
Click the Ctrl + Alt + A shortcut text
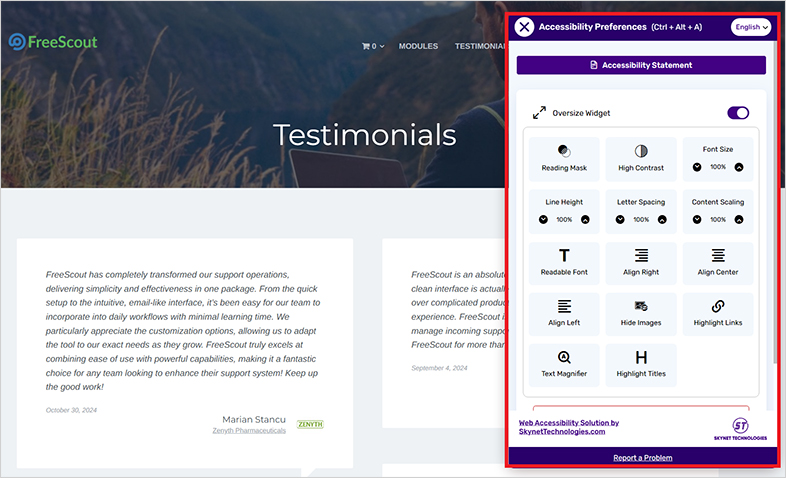point(677,27)
